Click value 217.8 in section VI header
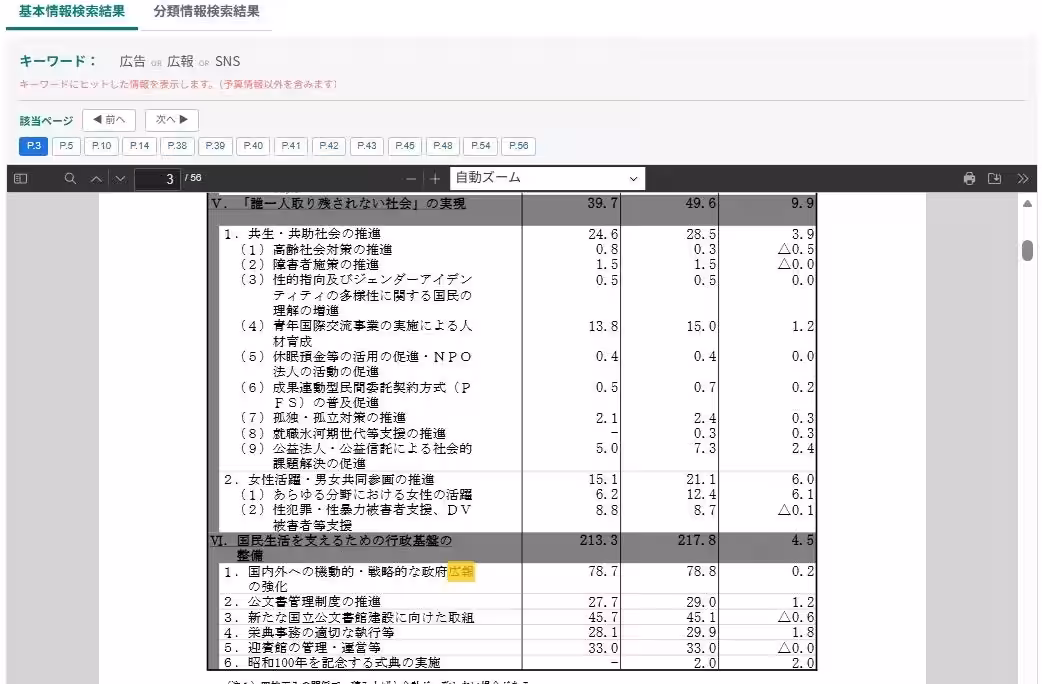The width and height of the screenshot is (1042, 684). coord(696,540)
